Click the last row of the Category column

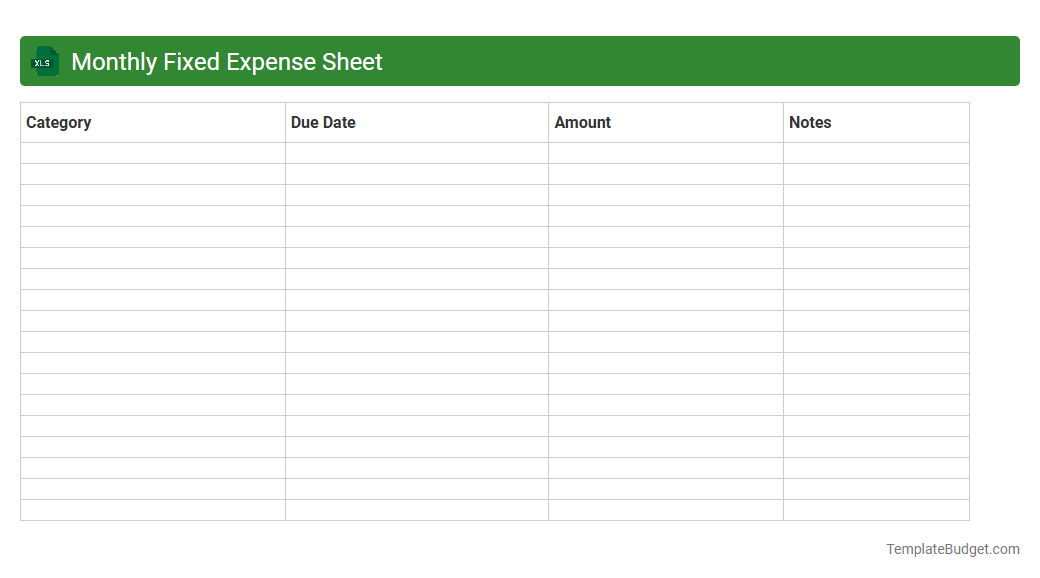(x=152, y=510)
